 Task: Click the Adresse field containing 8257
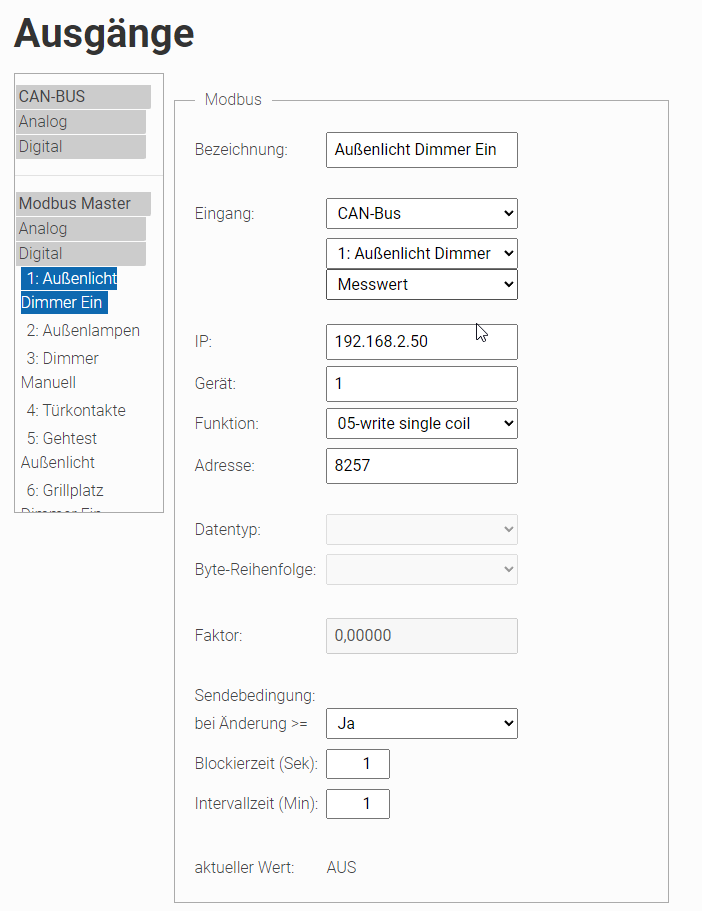[421, 466]
